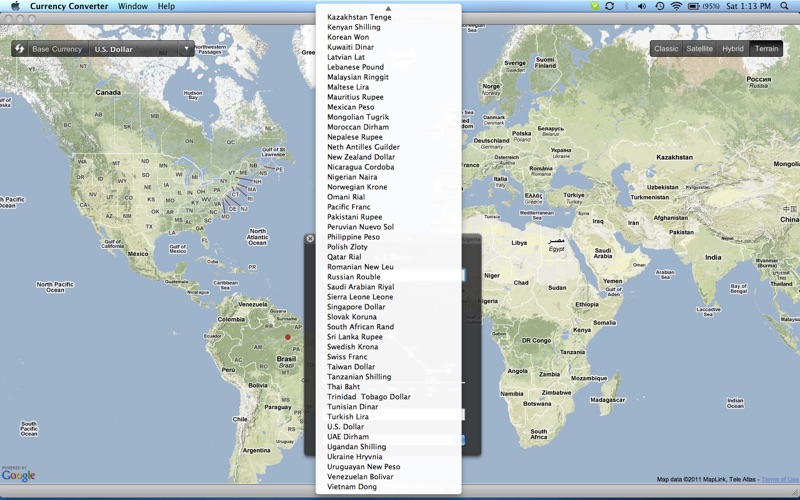Select Mongolian Tugrik
Viewport: 800px width, 500px height.
click(389, 117)
